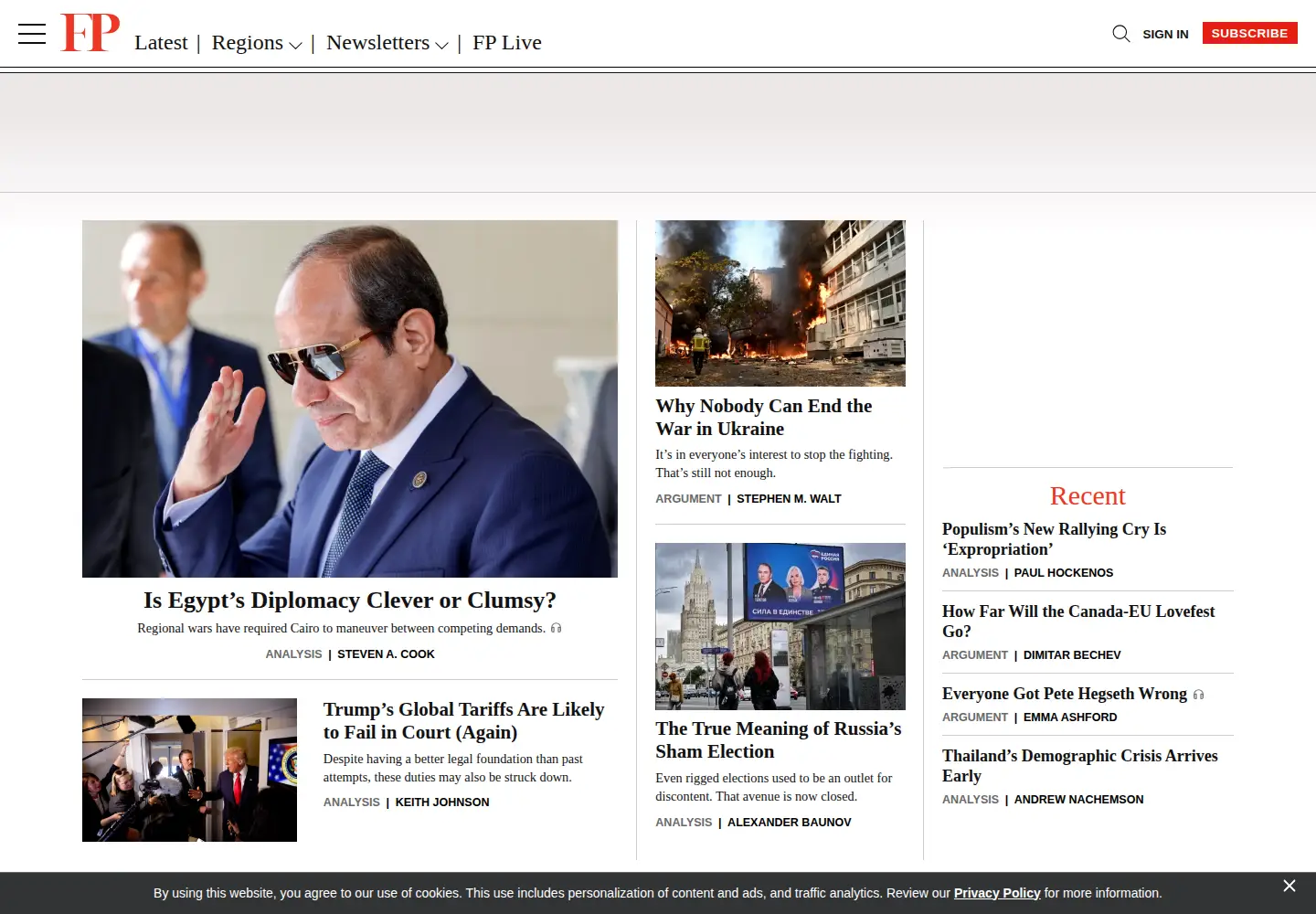This screenshot has width=1316, height=914.
Task: Click headphones icon next to Pete Hegseth headline
Action: click(x=1198, y=695)
